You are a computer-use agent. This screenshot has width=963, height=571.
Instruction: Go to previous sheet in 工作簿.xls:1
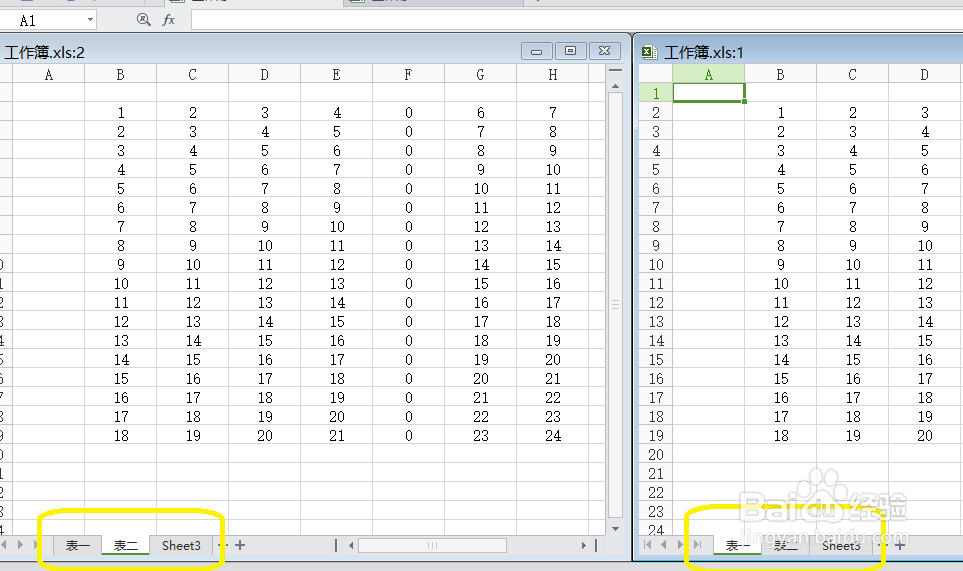pyautogui.click(x=663, y=545)
